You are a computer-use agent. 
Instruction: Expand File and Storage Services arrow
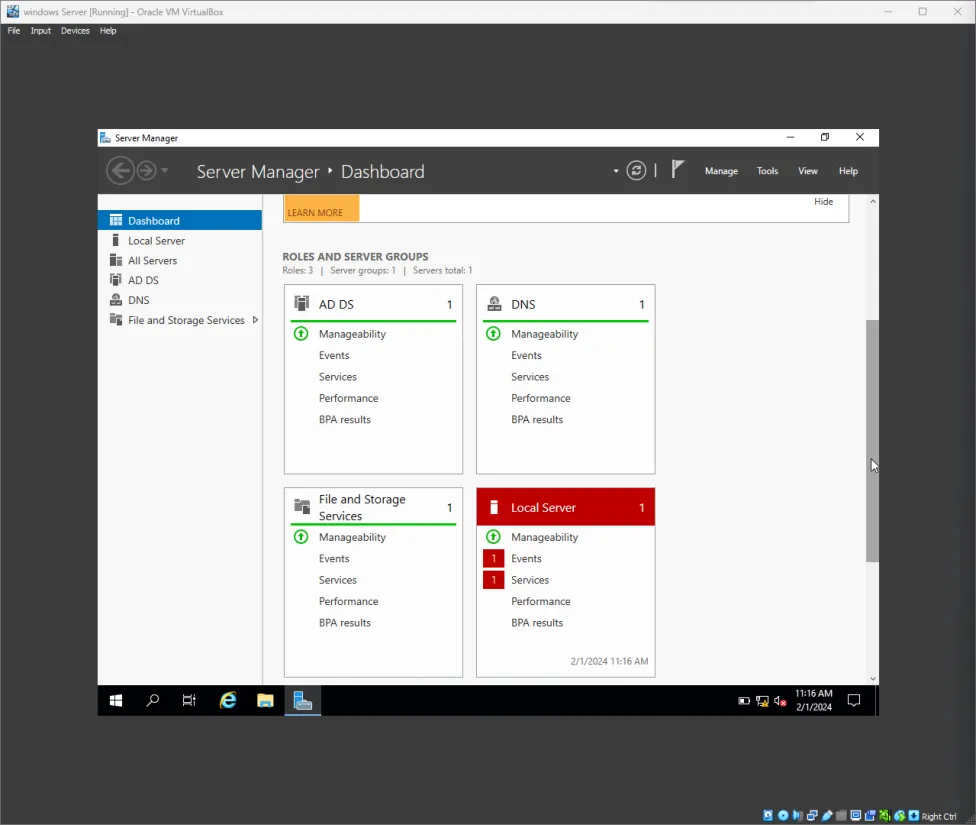pos(255,320)
